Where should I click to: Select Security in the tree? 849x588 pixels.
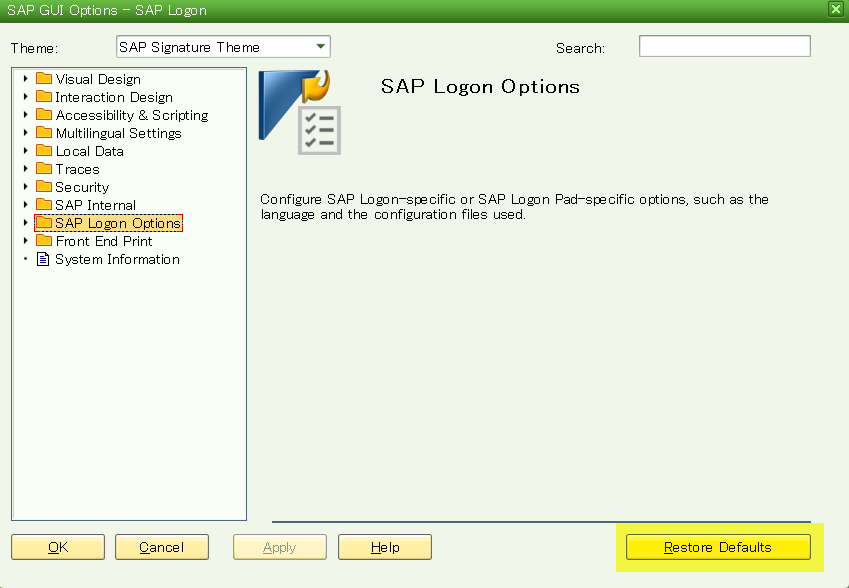pos(82,187)
